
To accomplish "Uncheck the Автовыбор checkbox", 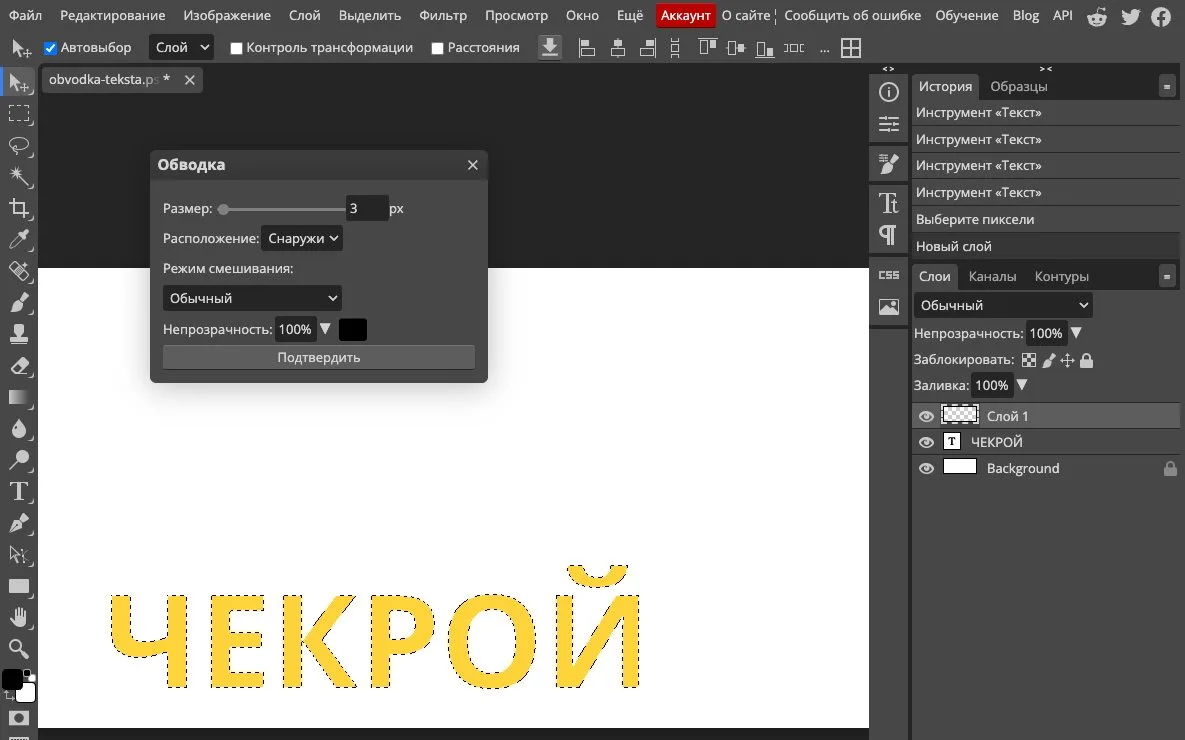I will point(51,48).
